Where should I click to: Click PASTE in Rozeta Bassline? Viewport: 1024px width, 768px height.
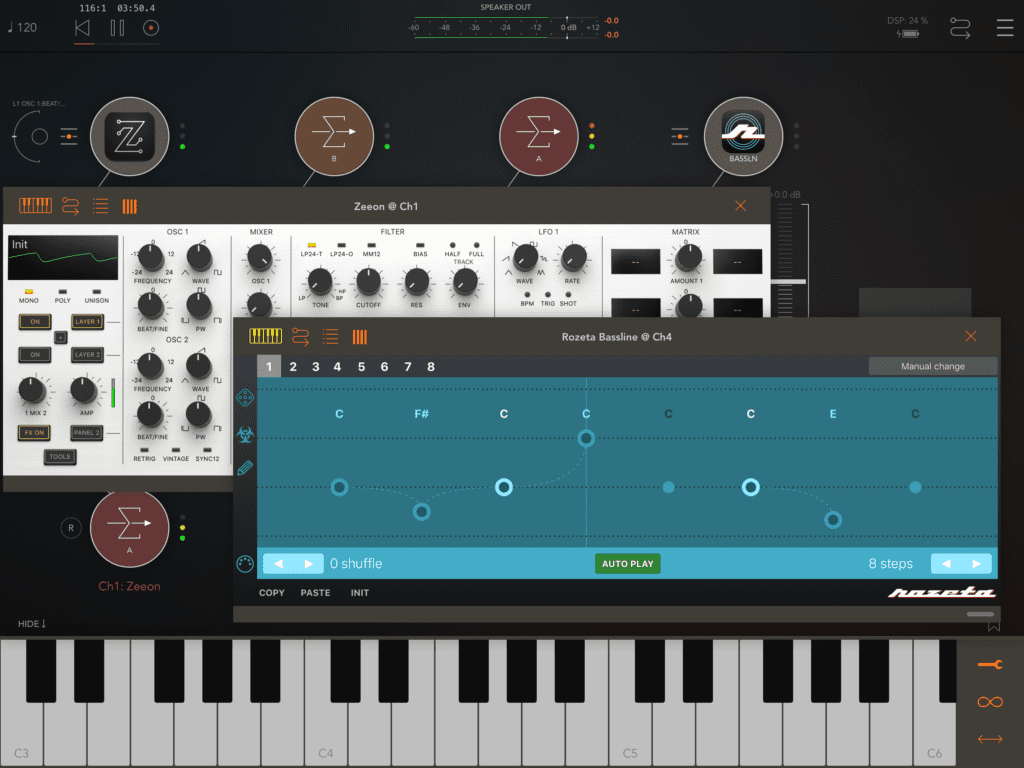(x=315, y=593)
